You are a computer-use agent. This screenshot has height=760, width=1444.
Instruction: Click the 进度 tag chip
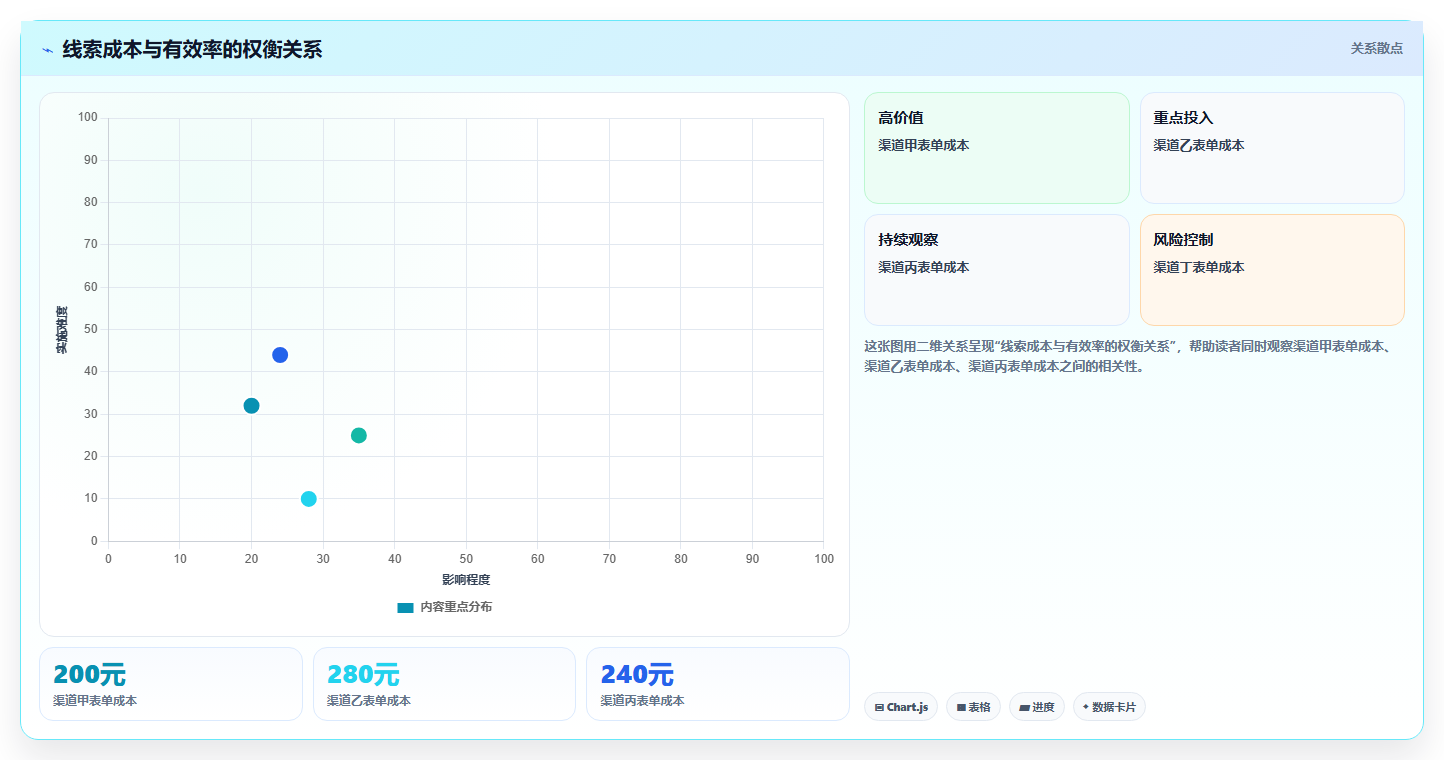[x=1037, y=707]
